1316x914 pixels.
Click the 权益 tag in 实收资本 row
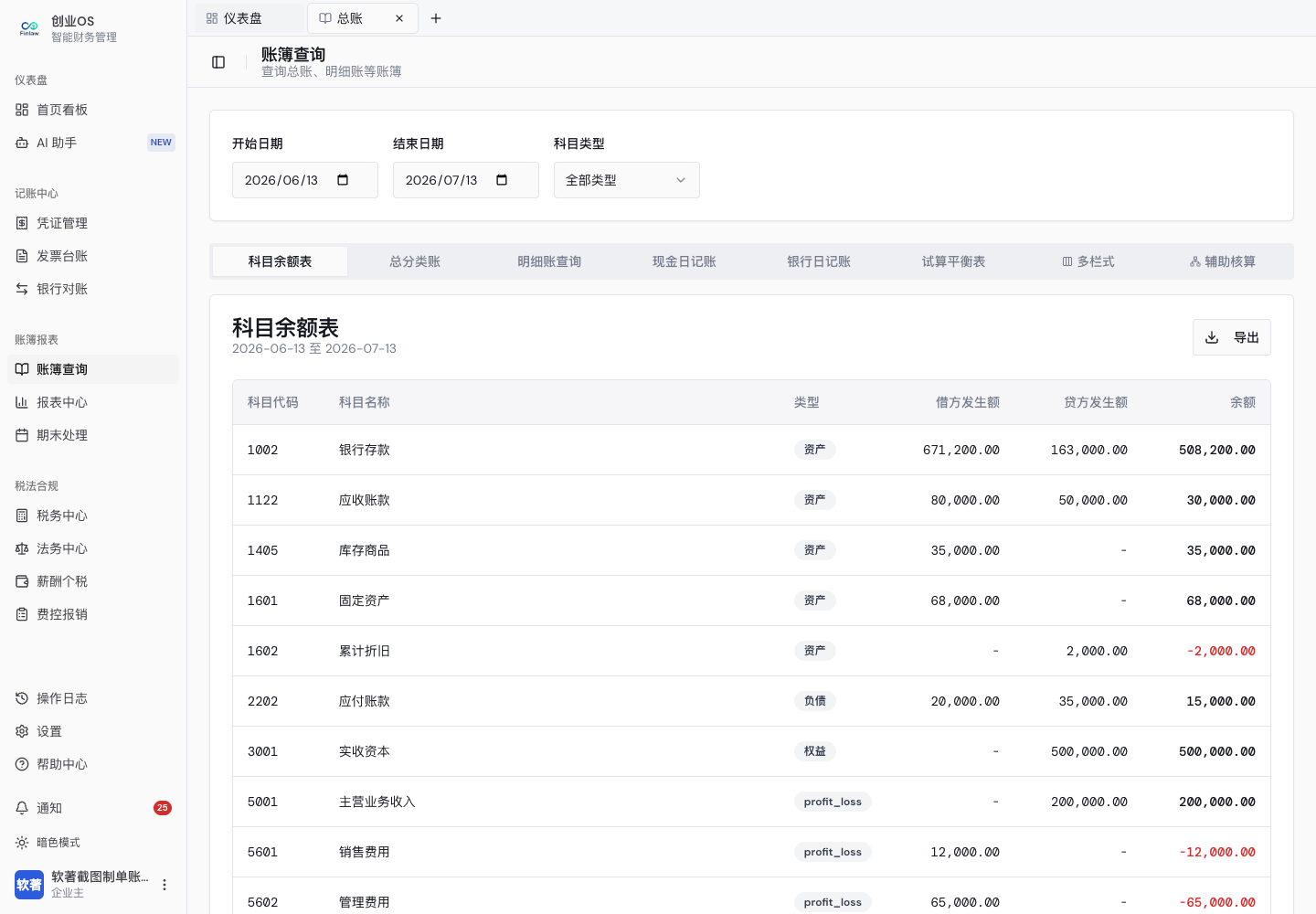point(815,751)
